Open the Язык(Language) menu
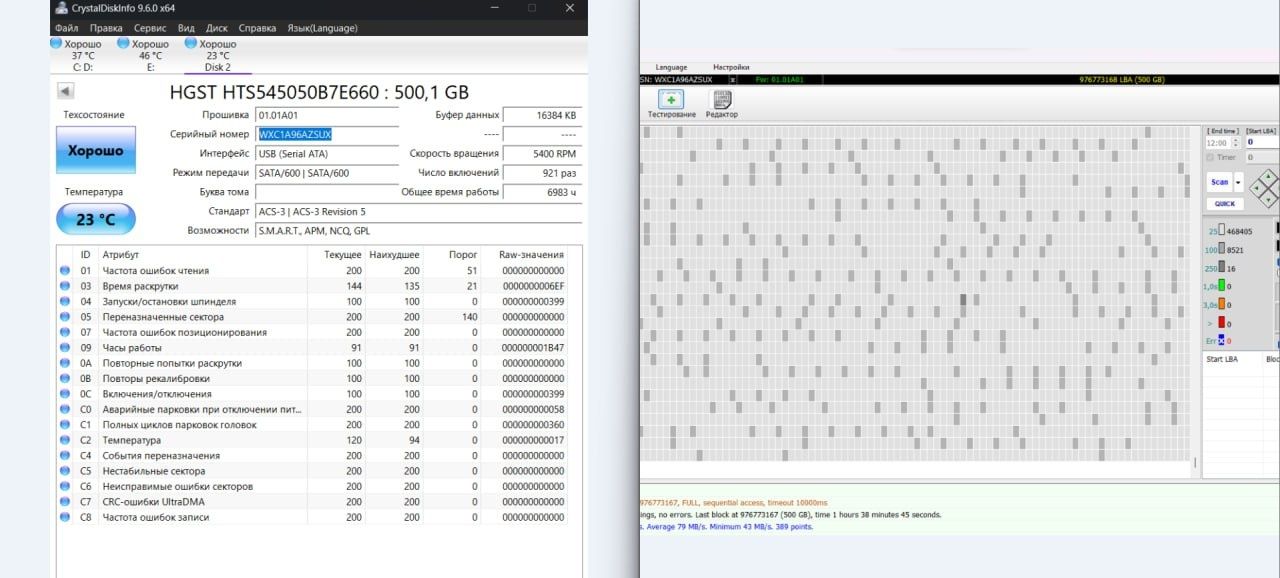Viewport: 1280px width, 578px height. click(322, 28)
